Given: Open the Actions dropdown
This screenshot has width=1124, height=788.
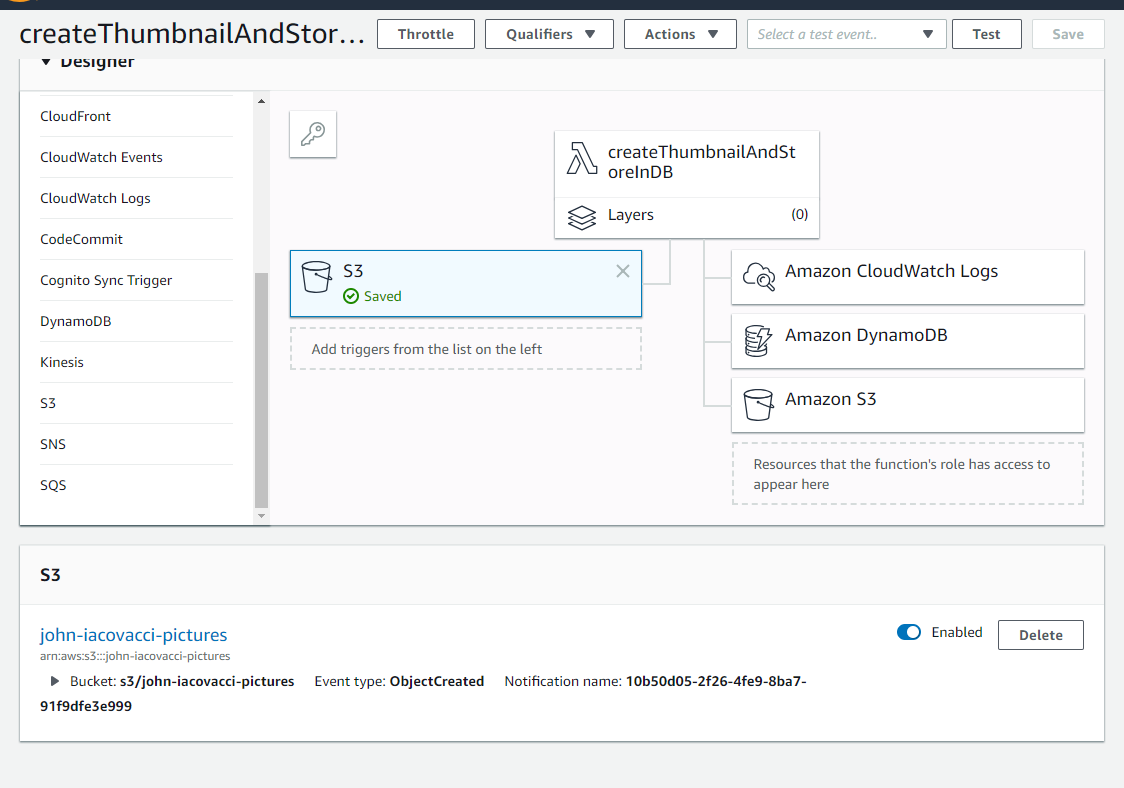Looking at the screenshot, I should (680, 34).
